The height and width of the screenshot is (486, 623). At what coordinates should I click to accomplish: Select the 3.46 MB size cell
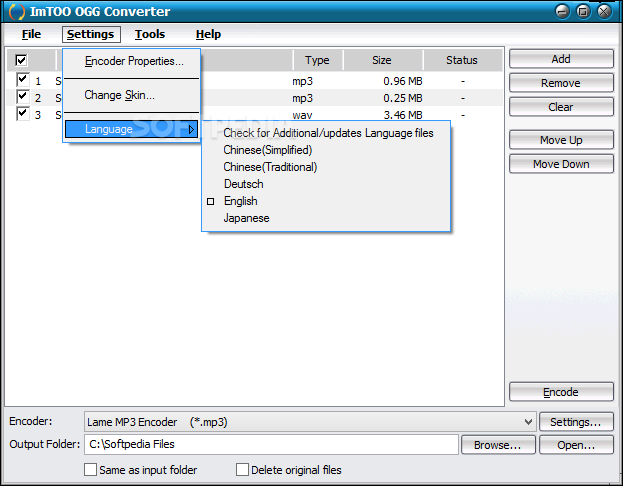tap(402, 115)
